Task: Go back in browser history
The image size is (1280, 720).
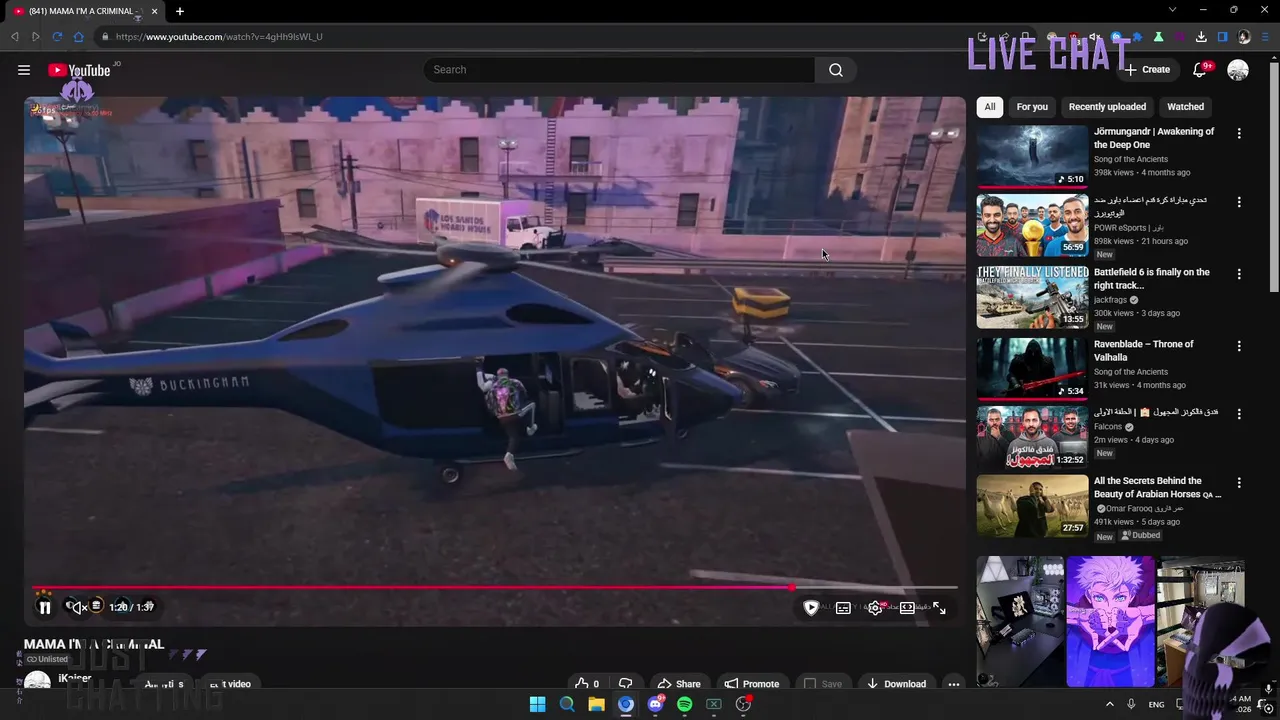Action: click(15, 37)
